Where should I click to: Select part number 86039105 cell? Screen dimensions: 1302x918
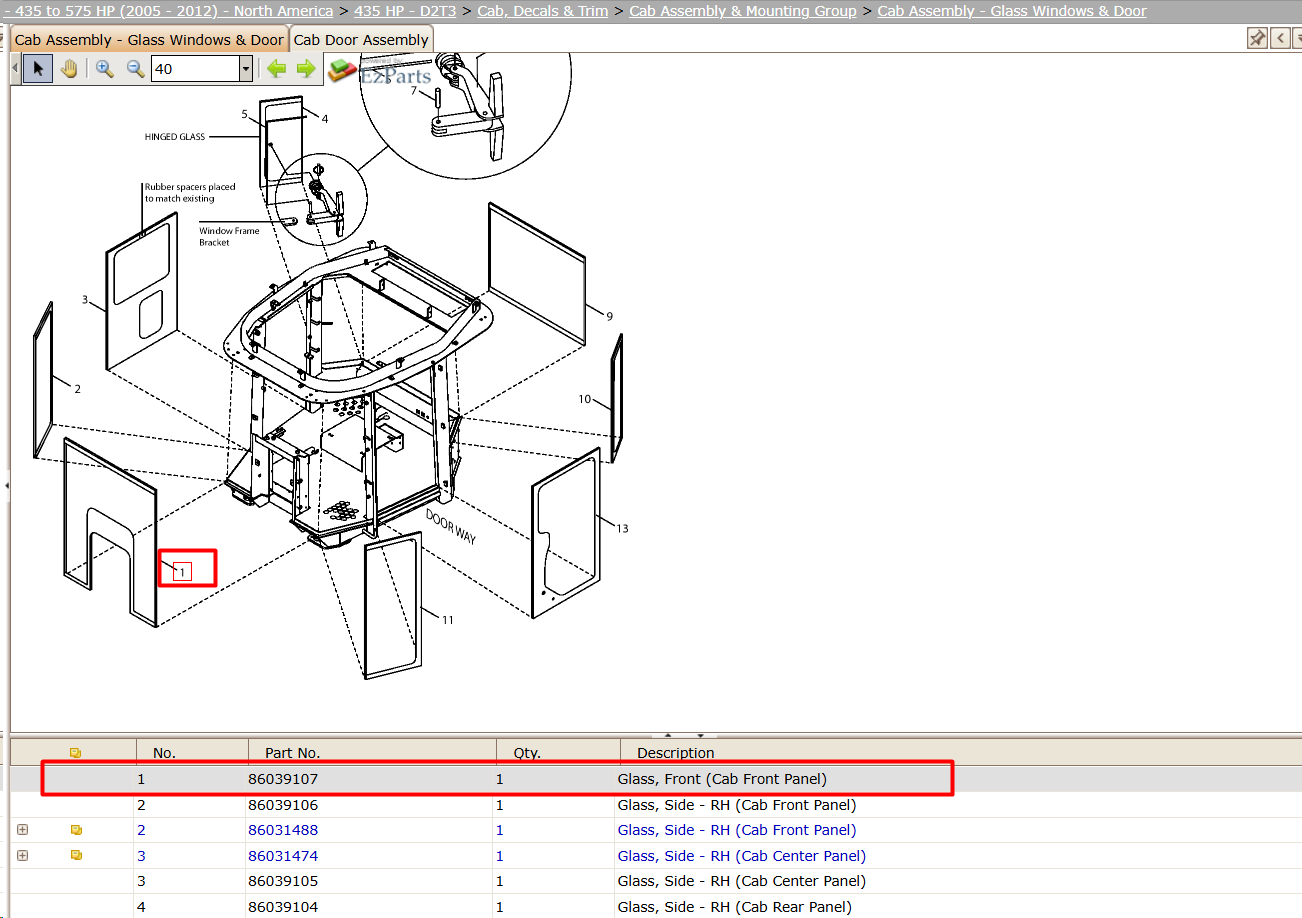click(283, 881)
